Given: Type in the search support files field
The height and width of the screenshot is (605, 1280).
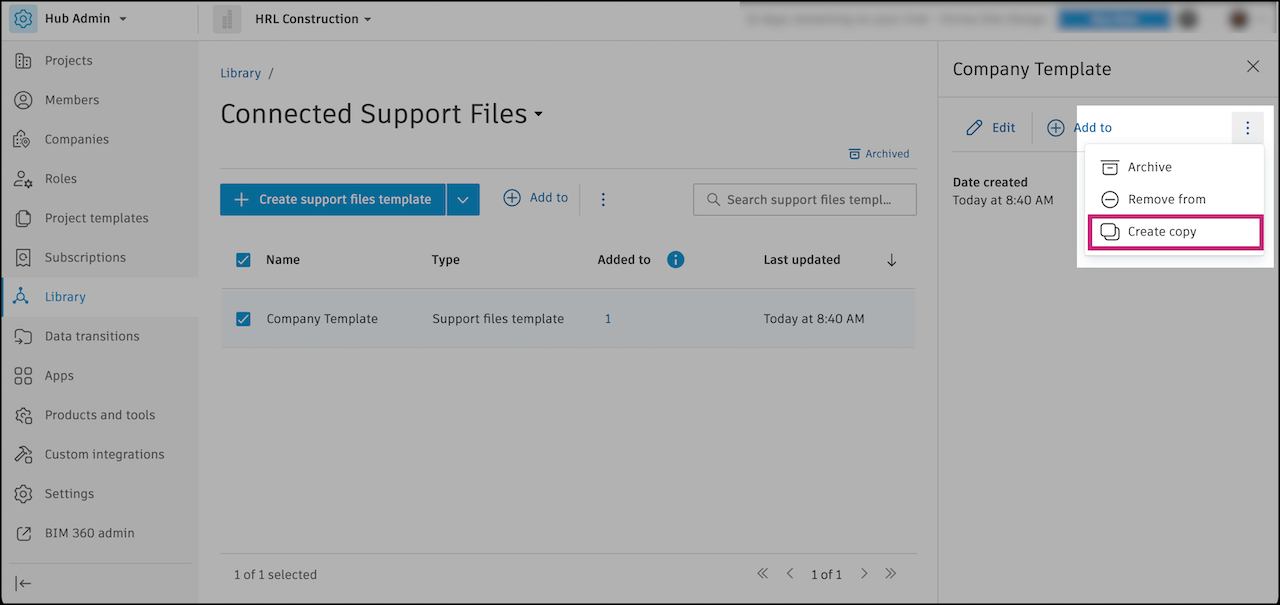Looking at the screenshot, I should point(810,199).
